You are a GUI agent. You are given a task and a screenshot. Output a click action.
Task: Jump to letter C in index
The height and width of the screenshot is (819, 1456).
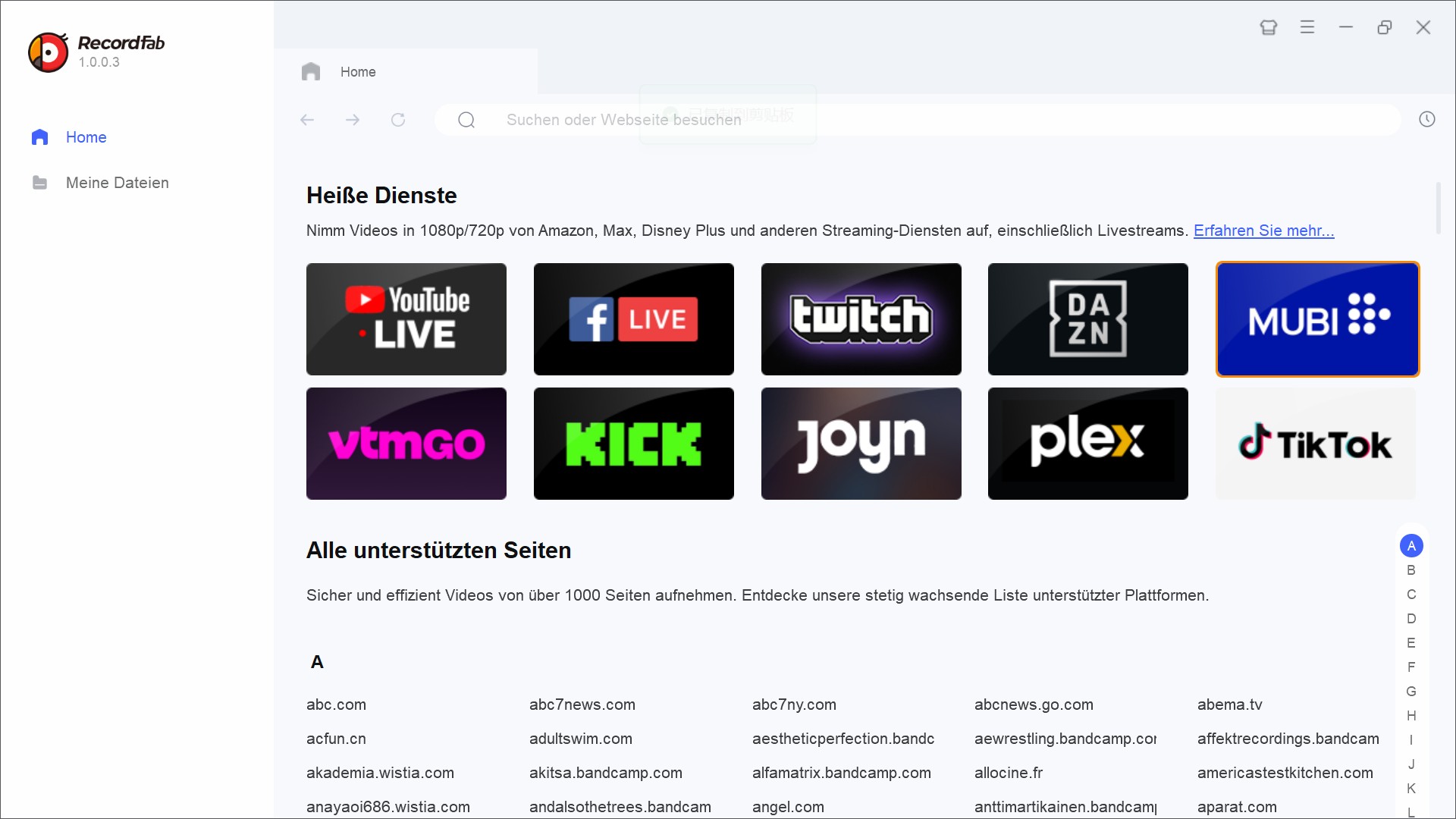tap(1411, 595)
